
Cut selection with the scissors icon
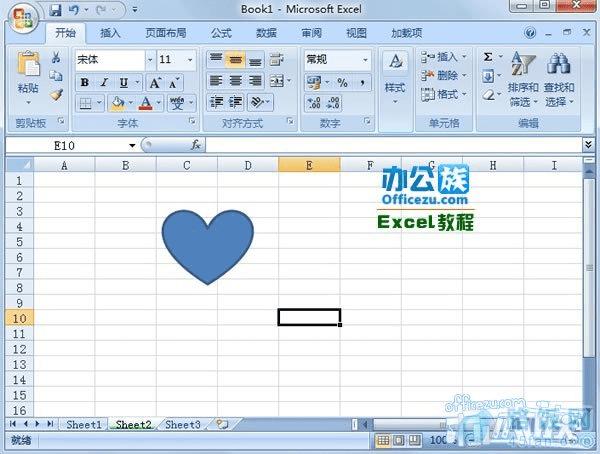pos(56,58)
